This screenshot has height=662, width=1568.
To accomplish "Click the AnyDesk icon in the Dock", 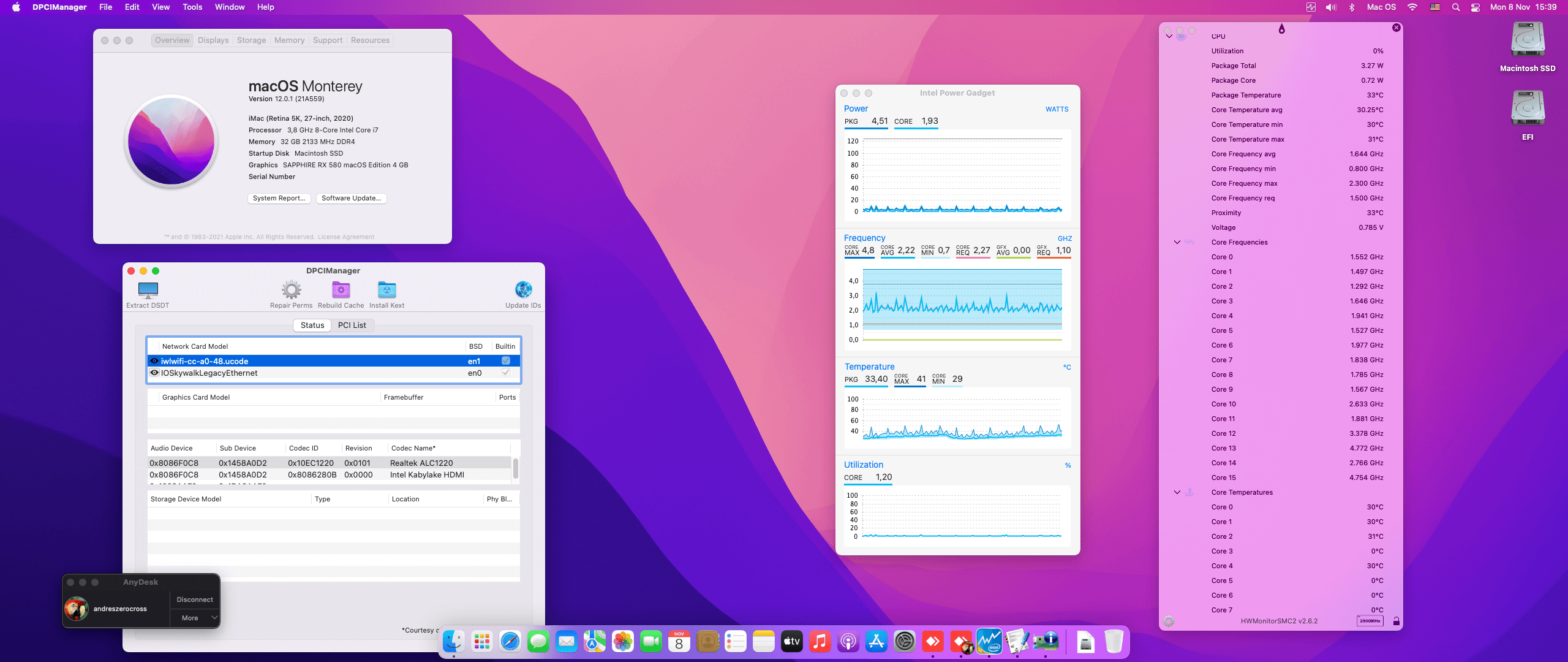I will 933,642.
